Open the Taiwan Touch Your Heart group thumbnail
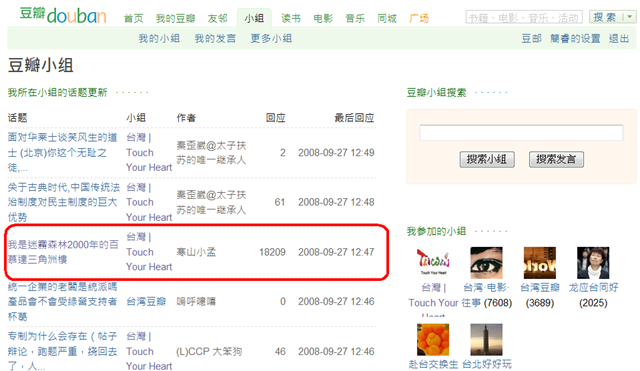 point(433,263)
